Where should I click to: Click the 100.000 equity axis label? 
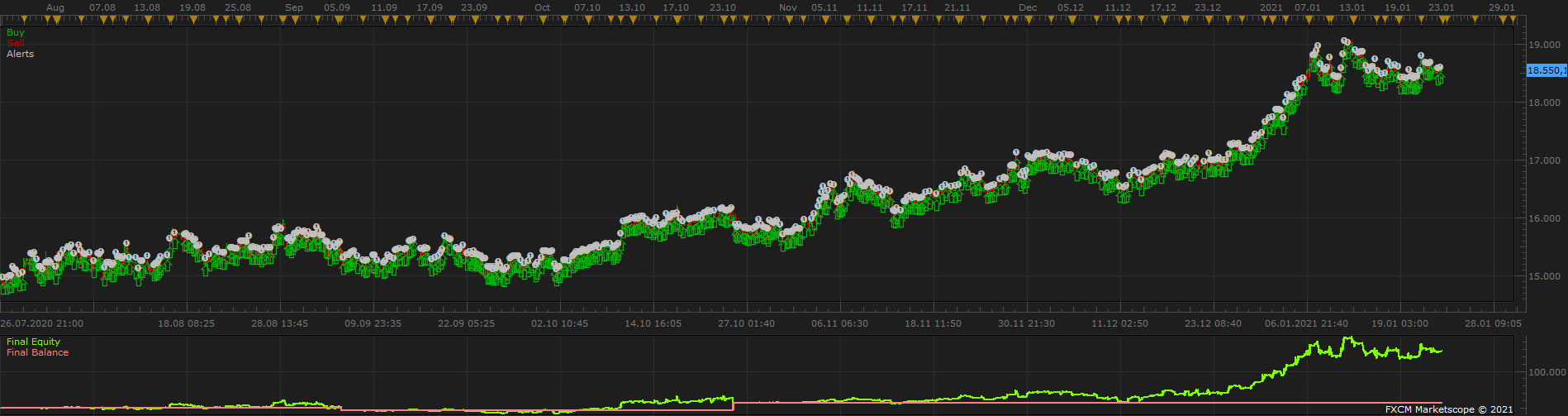1547,372
